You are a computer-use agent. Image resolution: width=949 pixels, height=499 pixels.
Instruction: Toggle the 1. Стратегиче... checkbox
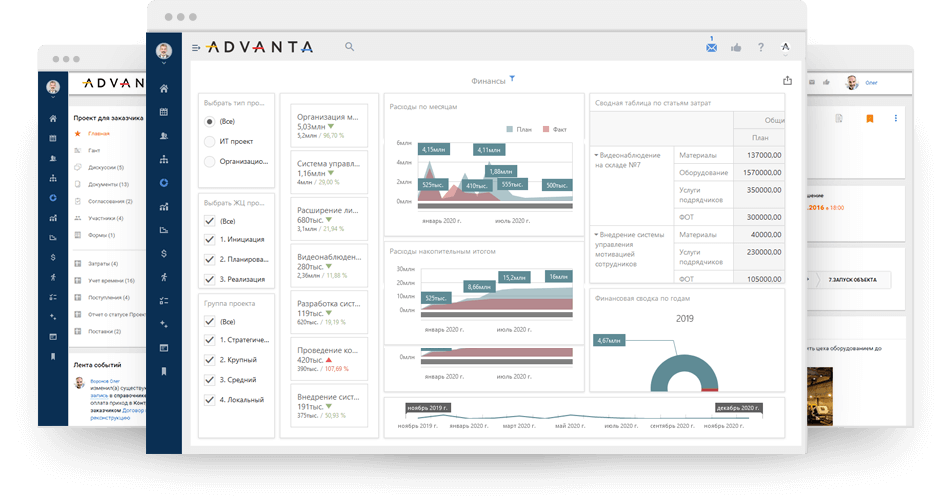point(209,340)
